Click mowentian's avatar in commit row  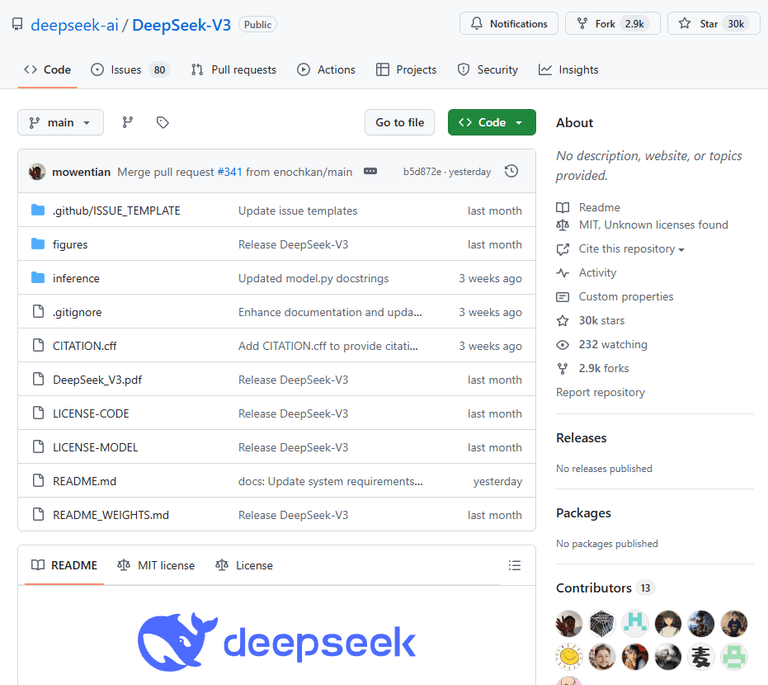(37, 172)
